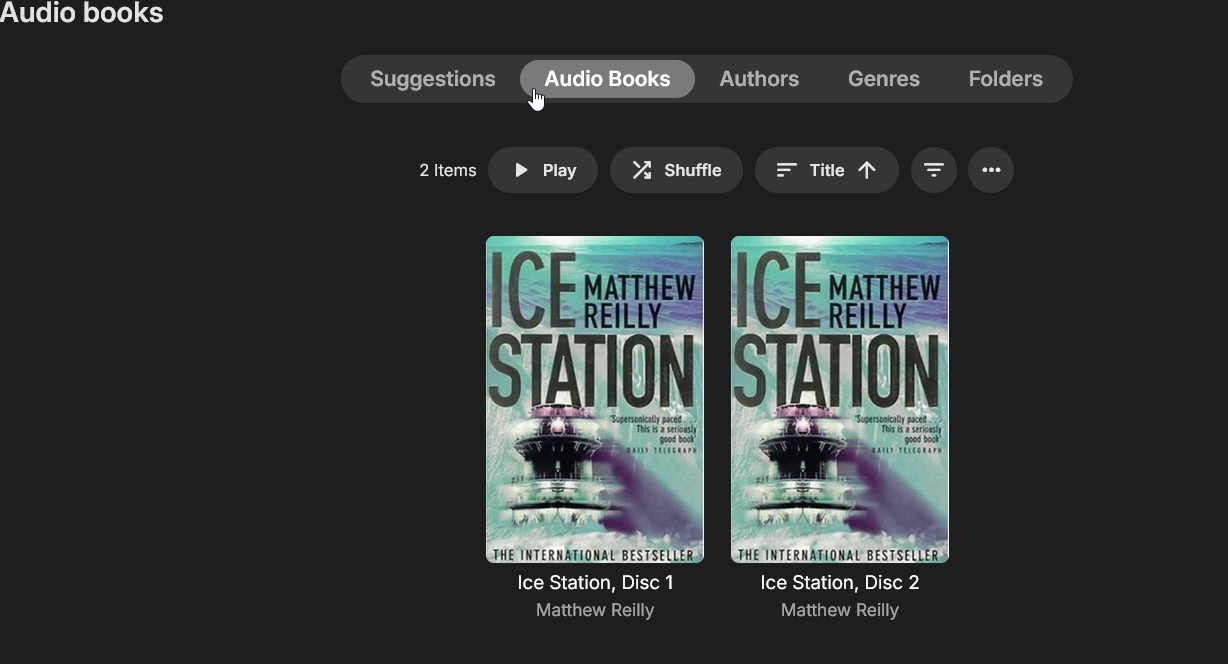Switch to the Folders tab
The height and width of the screenshot is (664, 1228).
pos(1006,79)
